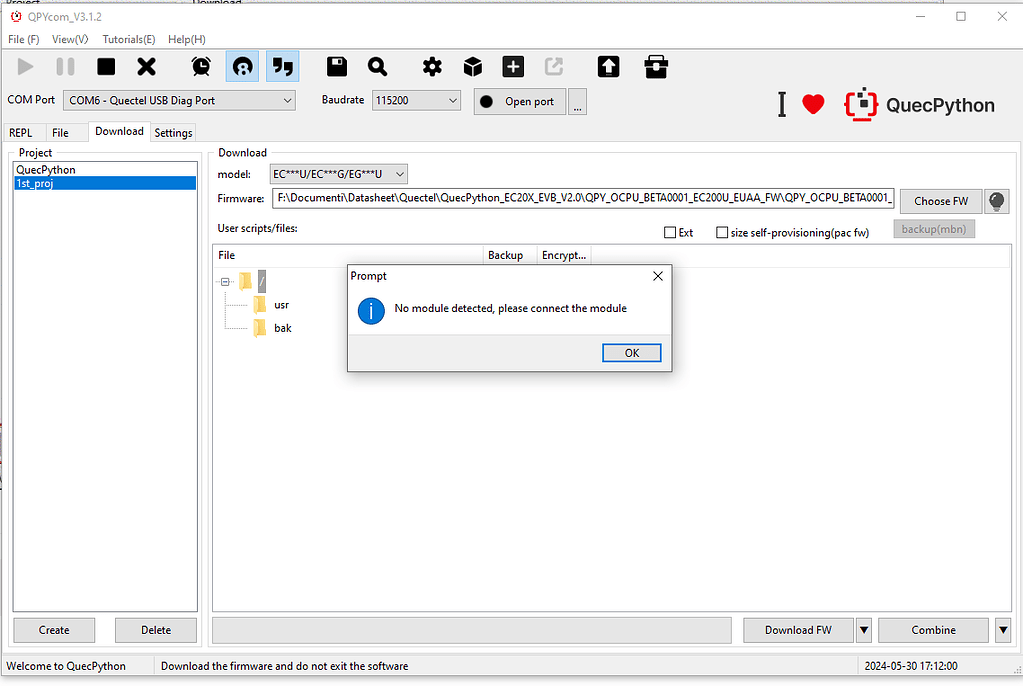The width and height of the screenshot is (1023, 686).
Task: Open search with the magnifier icon
Action: (377, 66)
